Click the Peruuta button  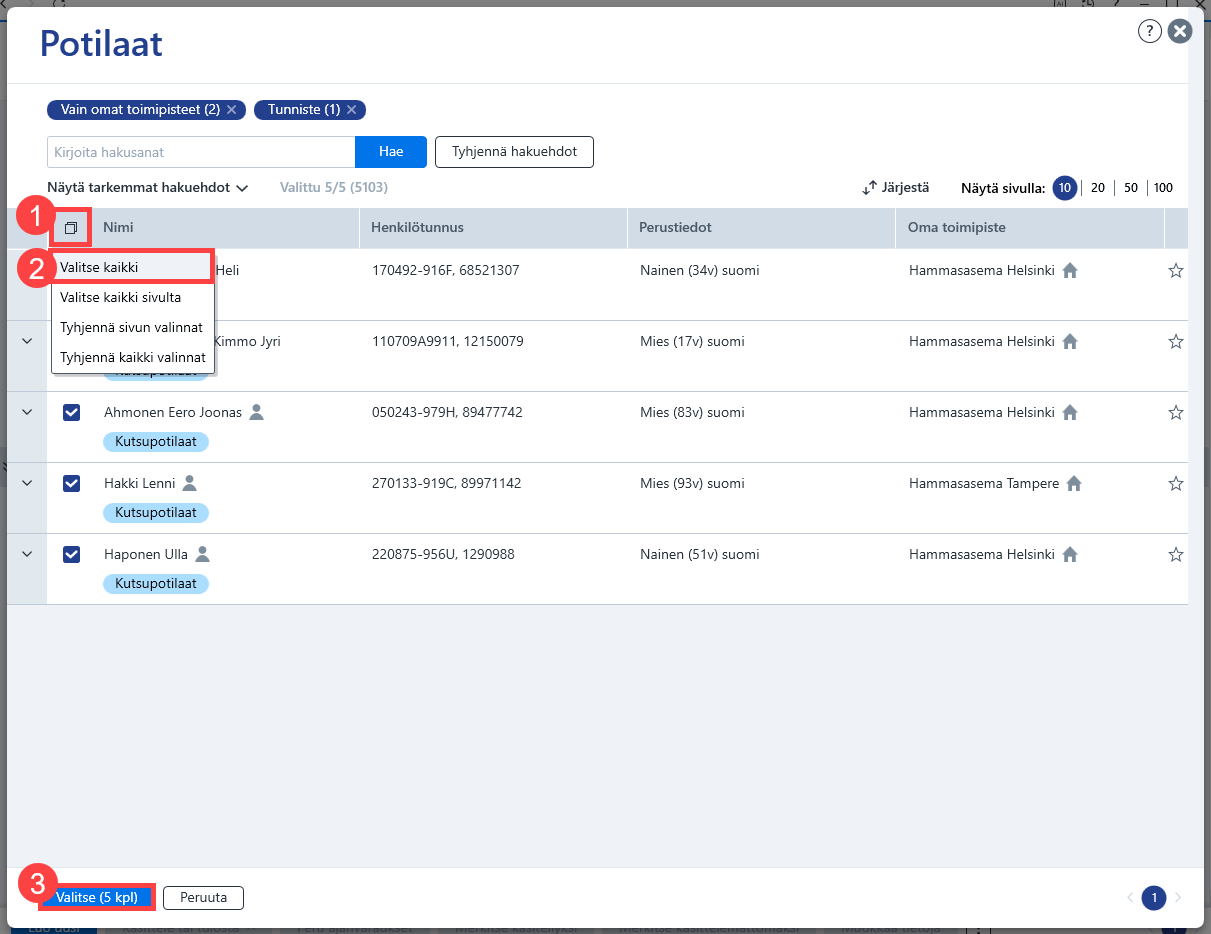pyautogui.click(x=203, y=898)
